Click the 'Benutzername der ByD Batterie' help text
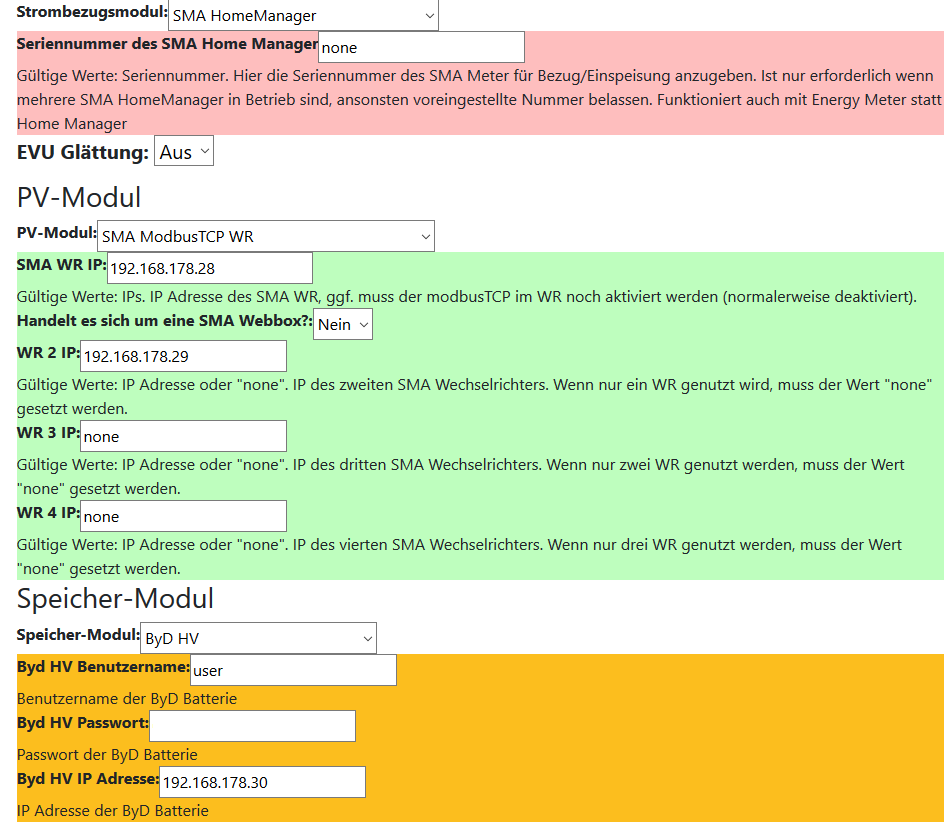 click(127, 699)
